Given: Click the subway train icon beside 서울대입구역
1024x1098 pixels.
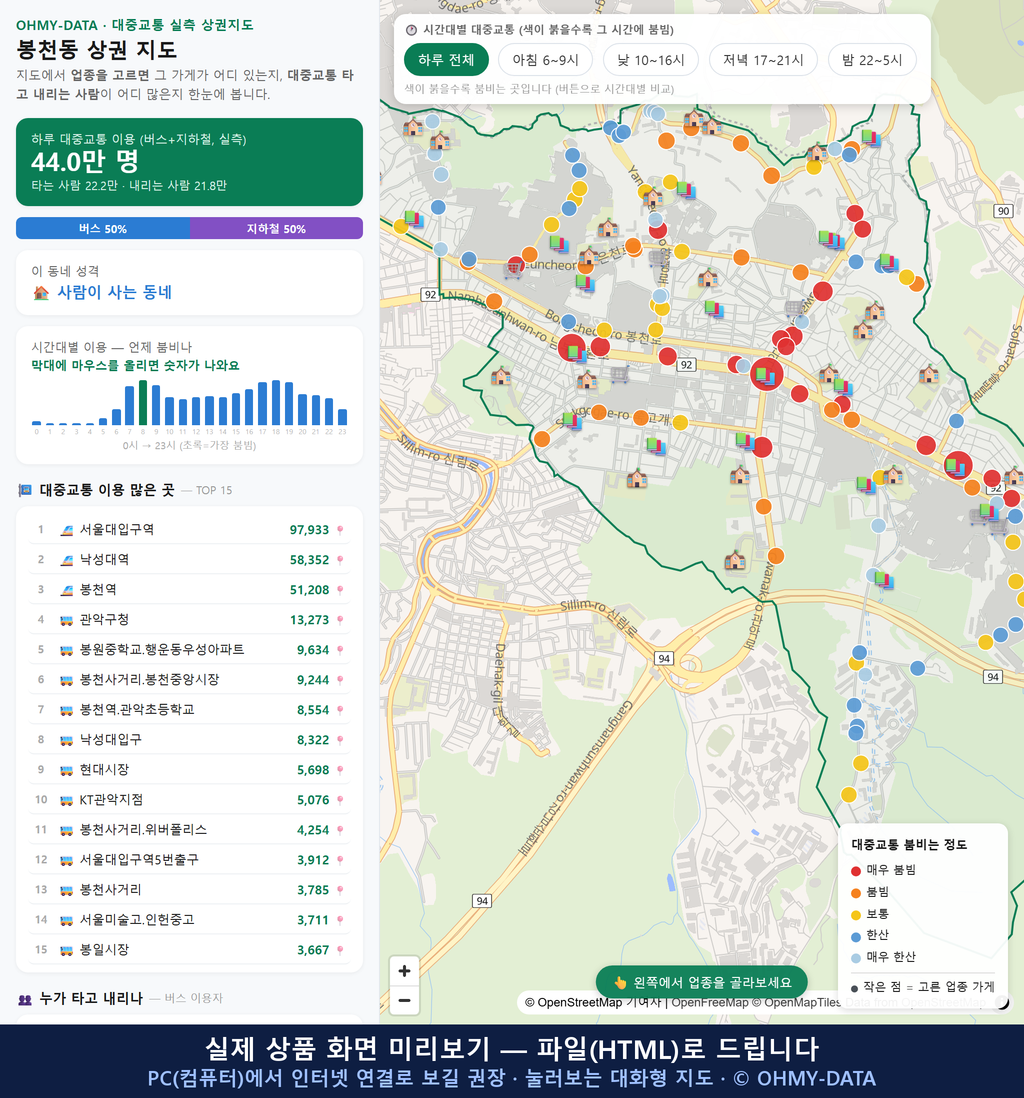Looking at the screenshot, I should point(67,530).
